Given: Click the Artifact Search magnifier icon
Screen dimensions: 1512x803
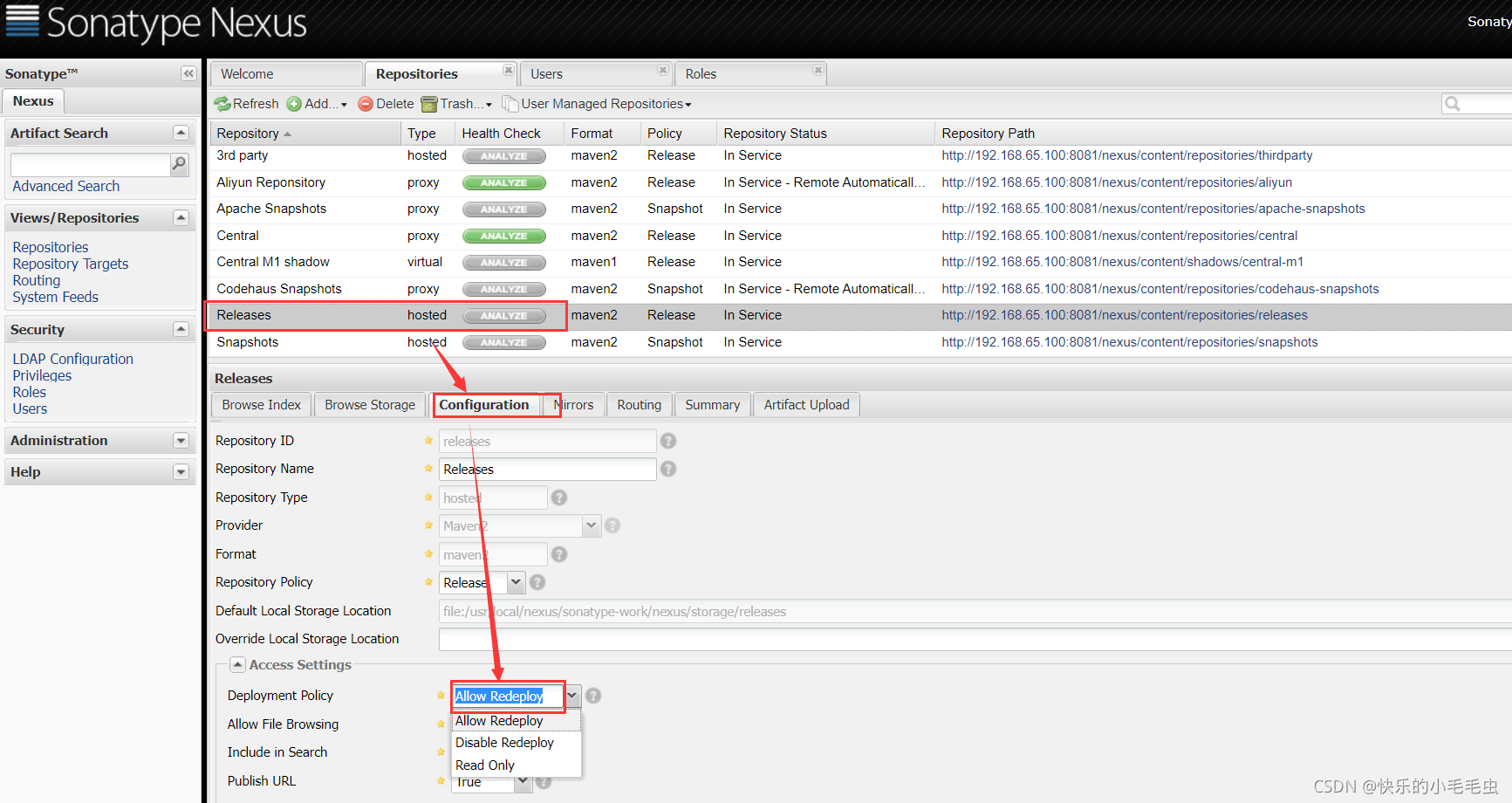Looking at the screenshot, I should 179,163.
